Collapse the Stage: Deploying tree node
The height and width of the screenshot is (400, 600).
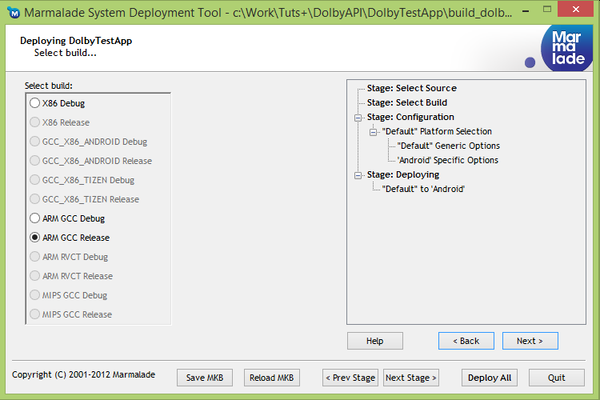point(358,175)
